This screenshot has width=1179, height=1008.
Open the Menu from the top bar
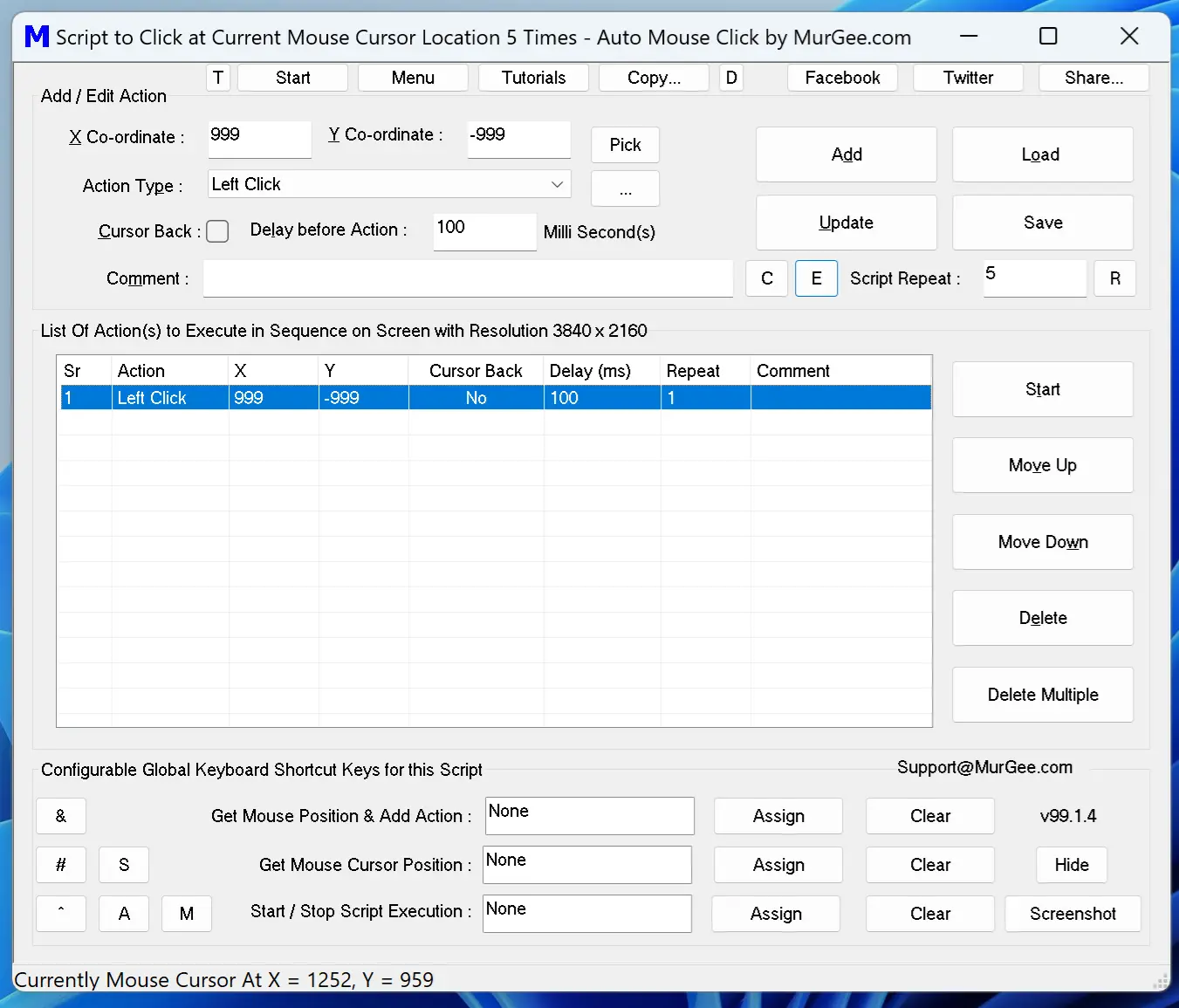412,78
